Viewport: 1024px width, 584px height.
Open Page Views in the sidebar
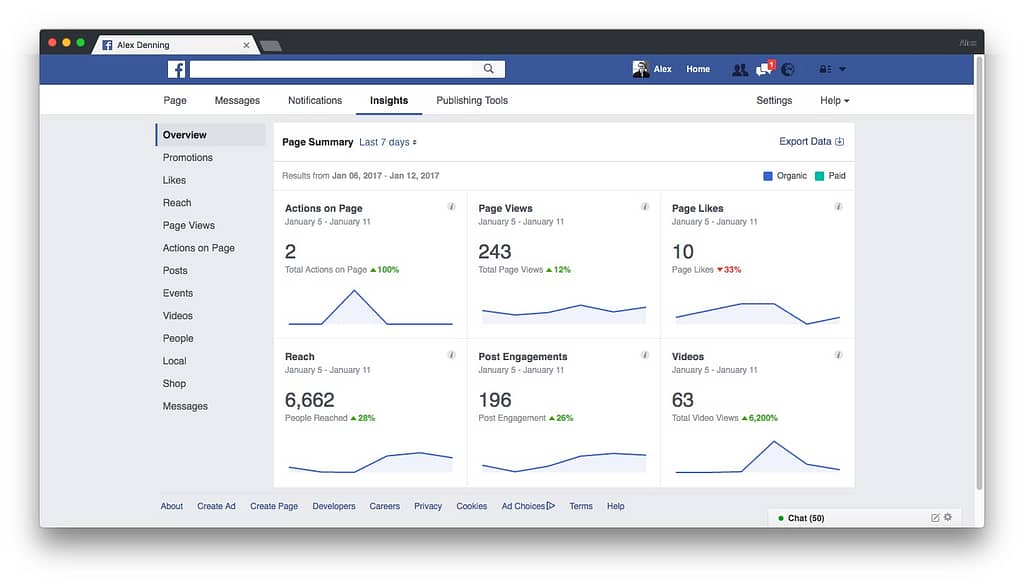(189, 225)
